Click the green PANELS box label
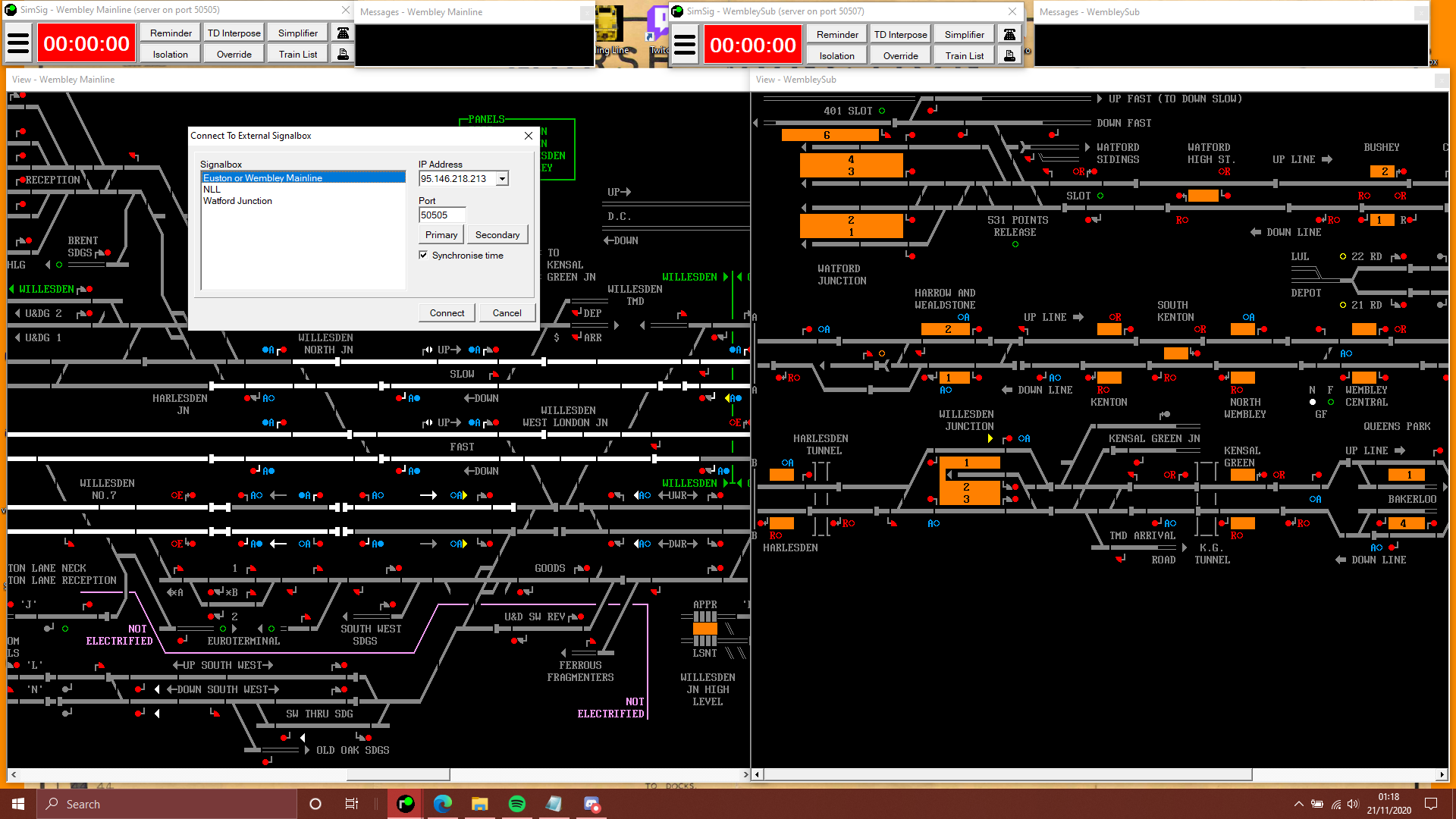 coord(486,119)
